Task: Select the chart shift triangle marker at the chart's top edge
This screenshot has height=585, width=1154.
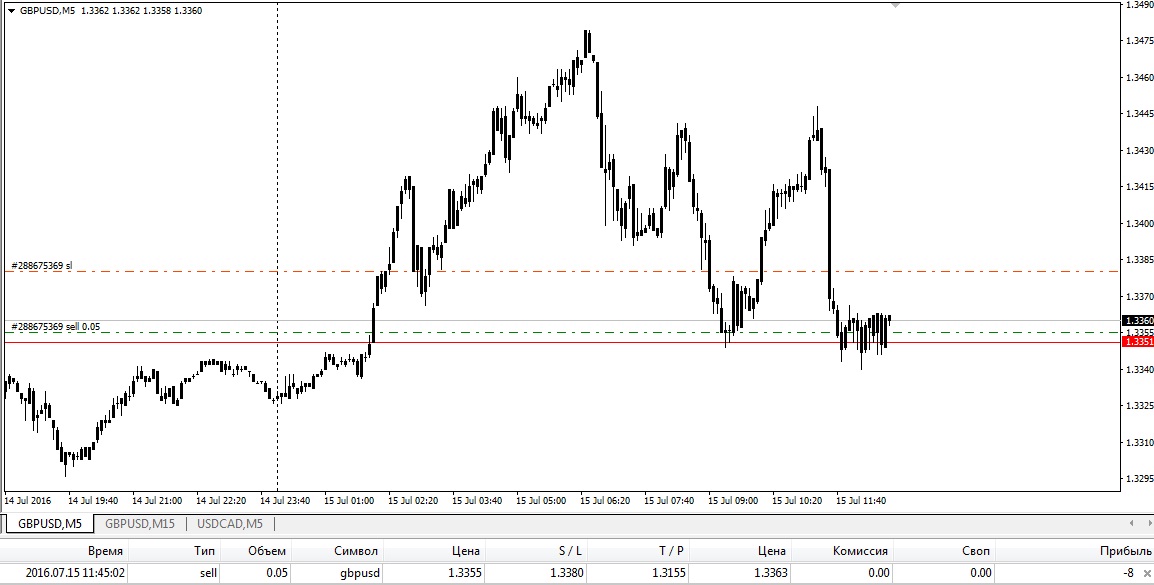Action: 896,5
